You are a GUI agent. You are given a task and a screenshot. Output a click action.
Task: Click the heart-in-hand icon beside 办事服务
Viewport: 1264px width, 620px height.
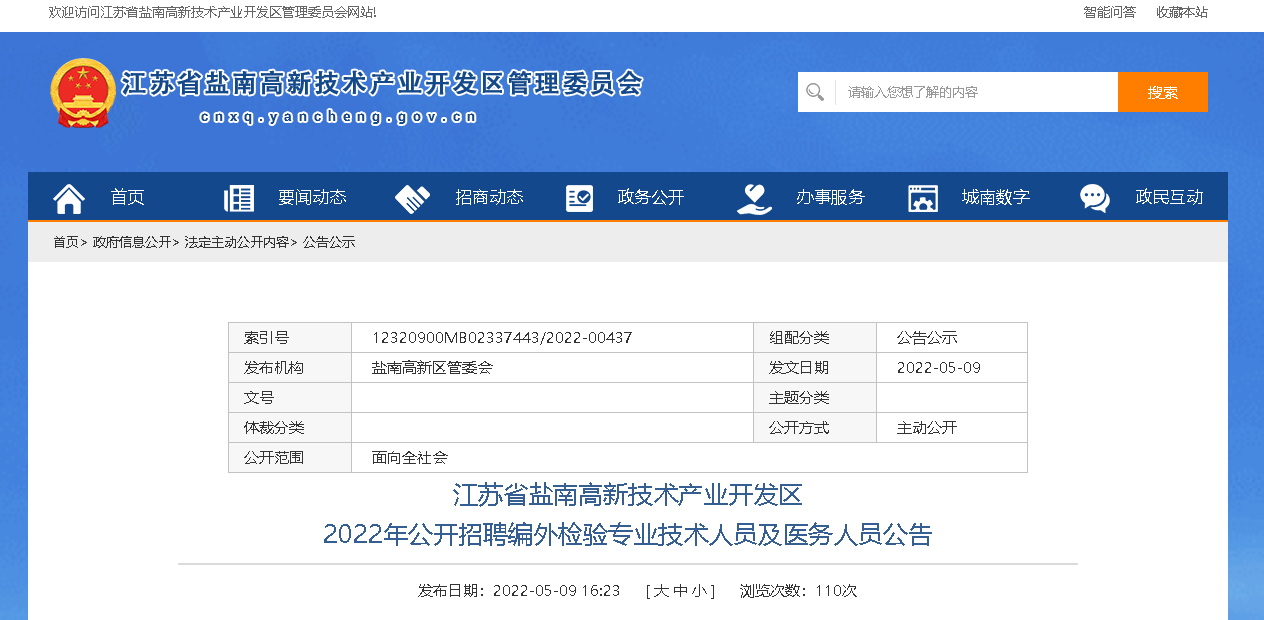coord(754,198)
